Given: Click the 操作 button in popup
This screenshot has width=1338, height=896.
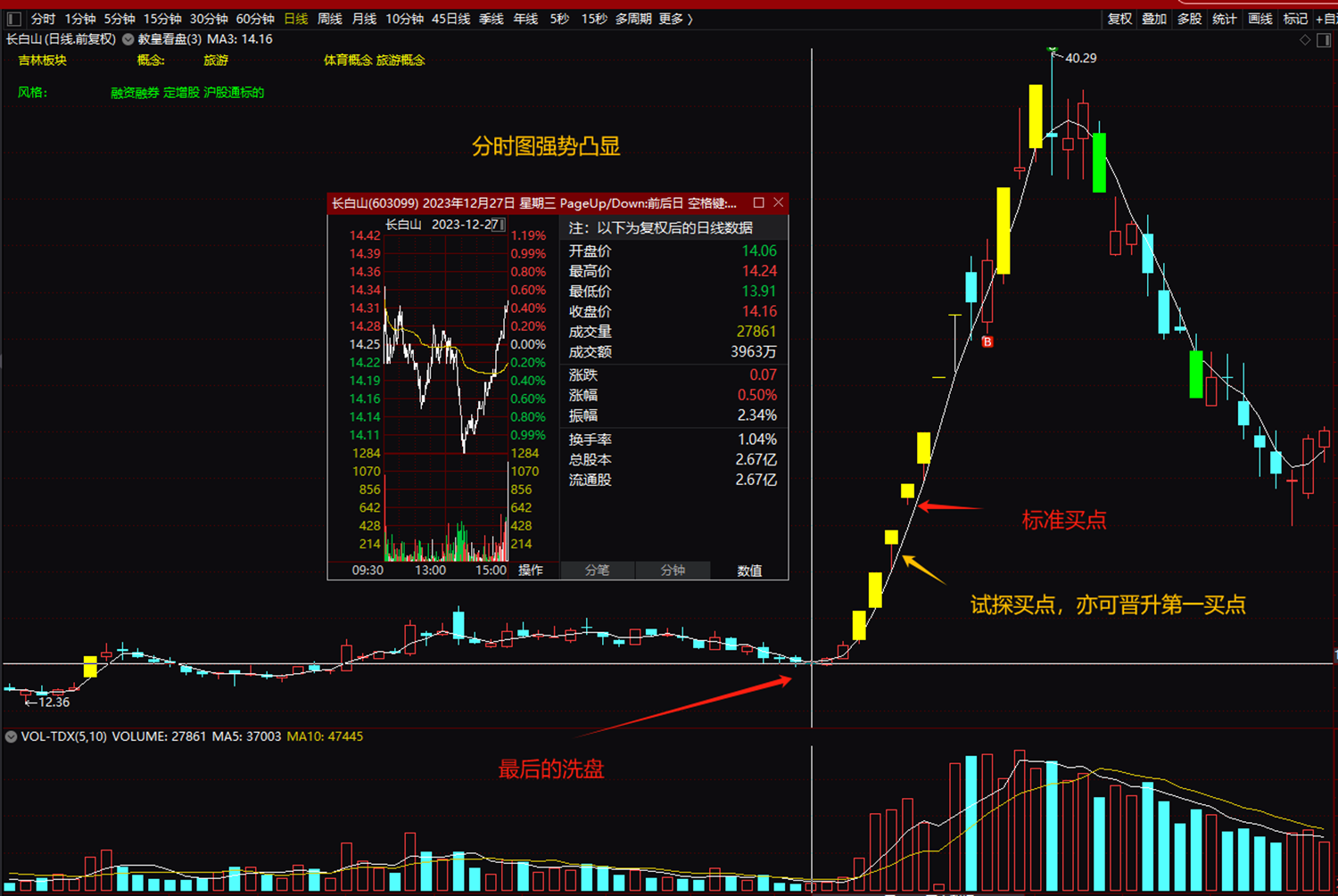Looking at the screenshot, I should pyautogui.click(x=531, y=571).
